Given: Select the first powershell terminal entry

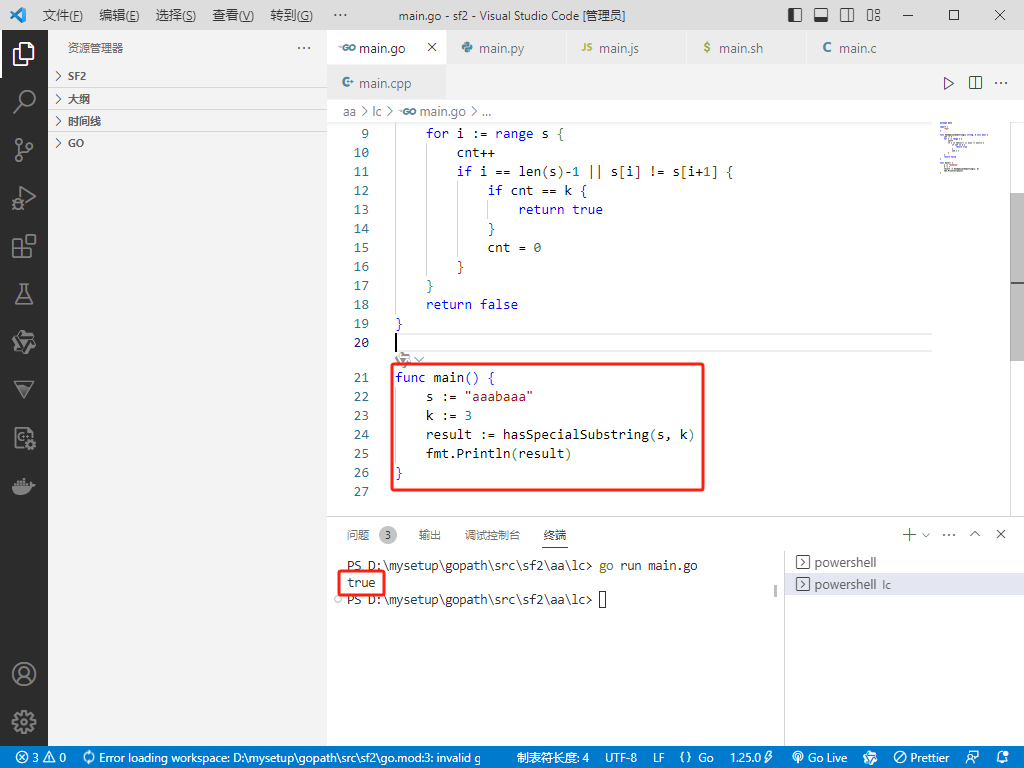Looking at the screenshot, I should click(904, 562).
